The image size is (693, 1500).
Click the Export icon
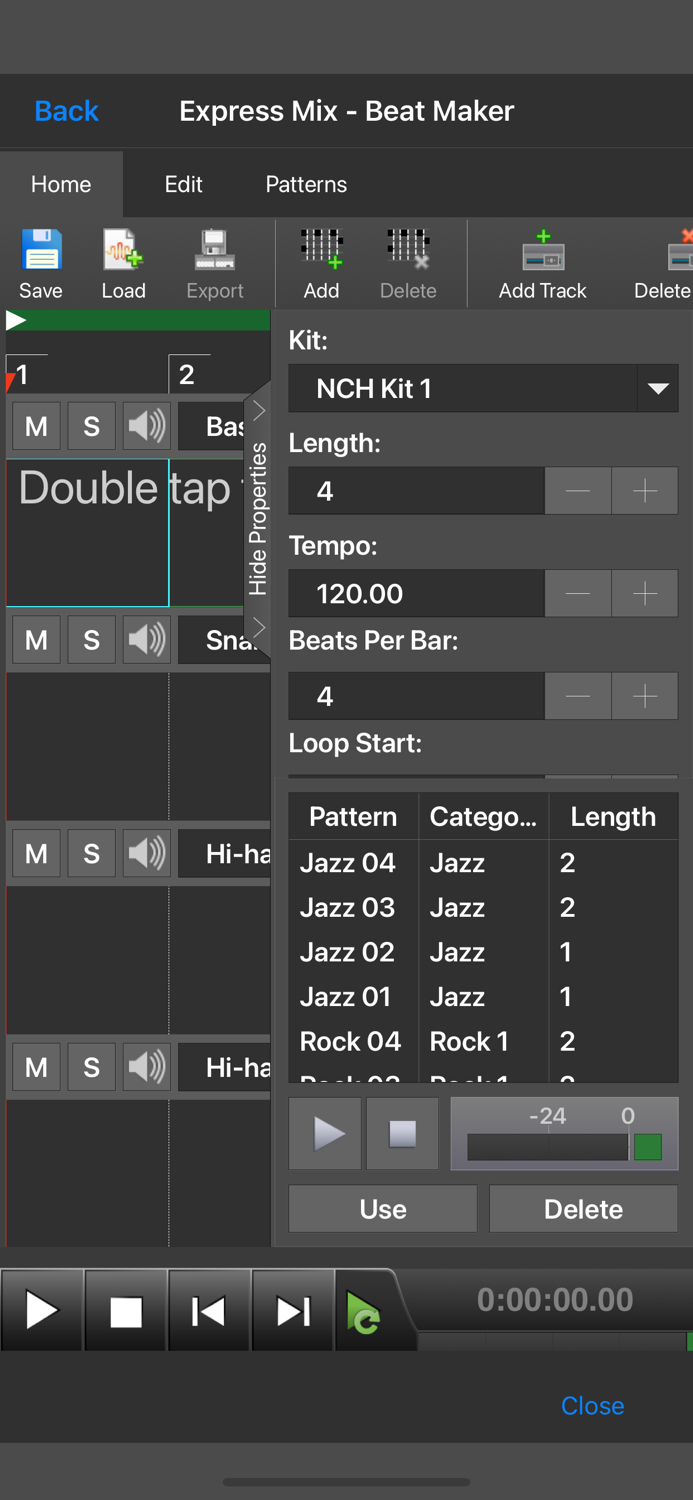point(214,262)
